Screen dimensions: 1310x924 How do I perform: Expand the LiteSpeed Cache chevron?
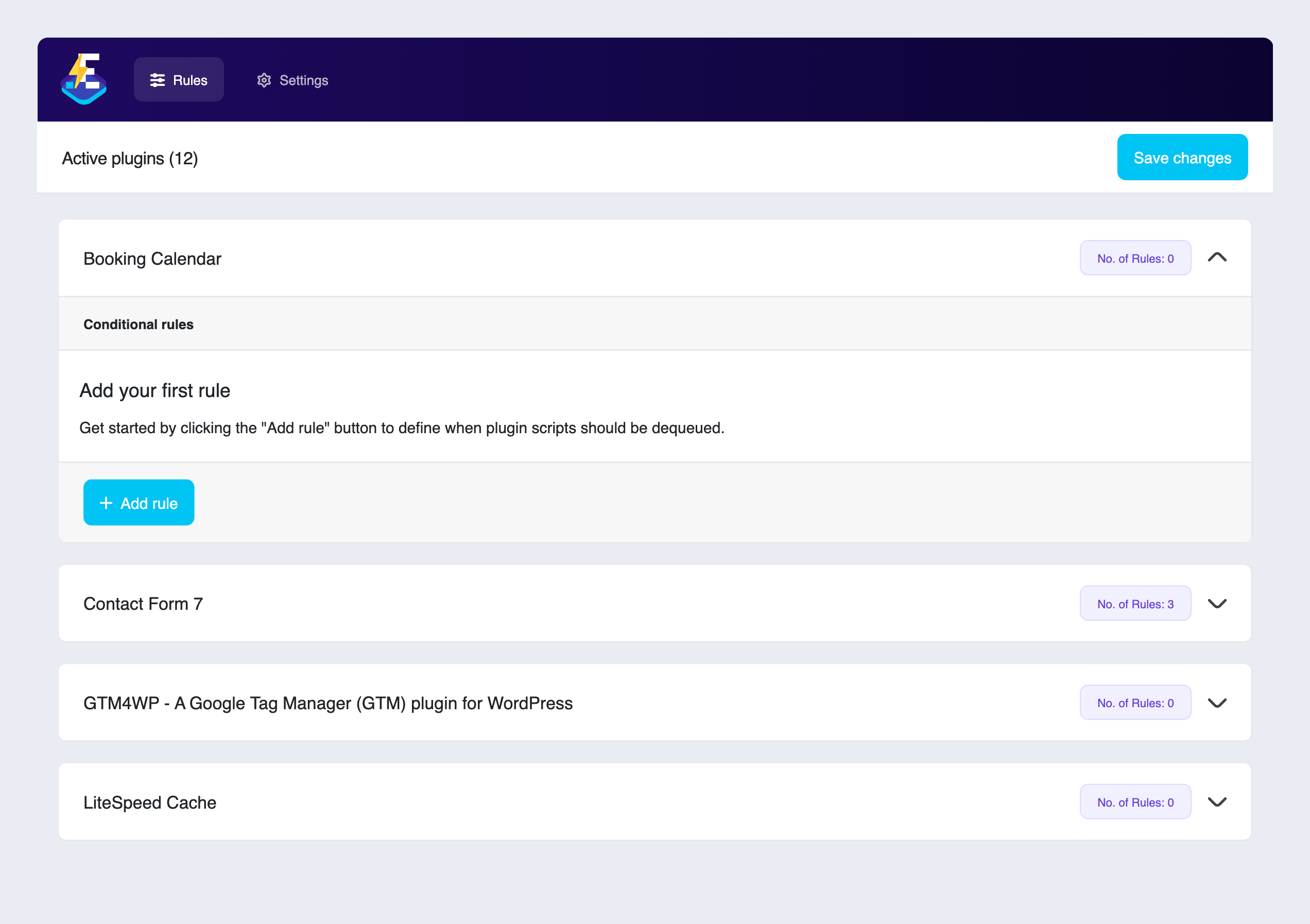click(x=1217, y=802)
